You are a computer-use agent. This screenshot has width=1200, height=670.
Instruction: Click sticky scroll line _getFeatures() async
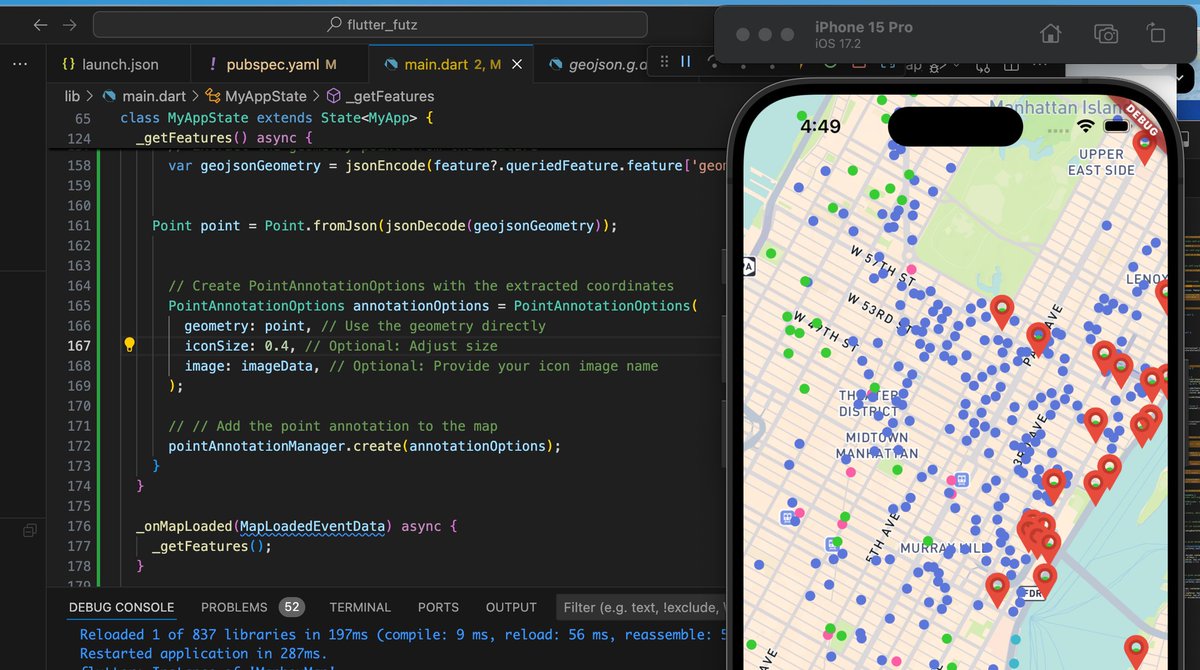coord(225,138)
